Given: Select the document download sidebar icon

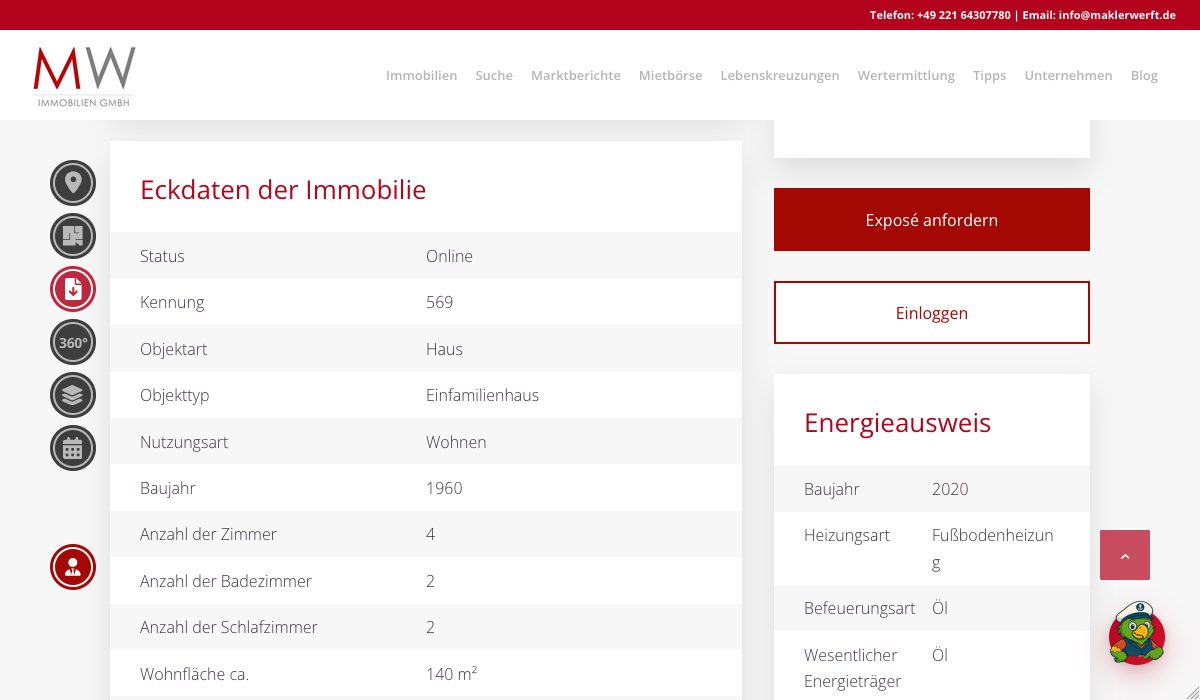Looking at the screenshot, I should point(73,289).
